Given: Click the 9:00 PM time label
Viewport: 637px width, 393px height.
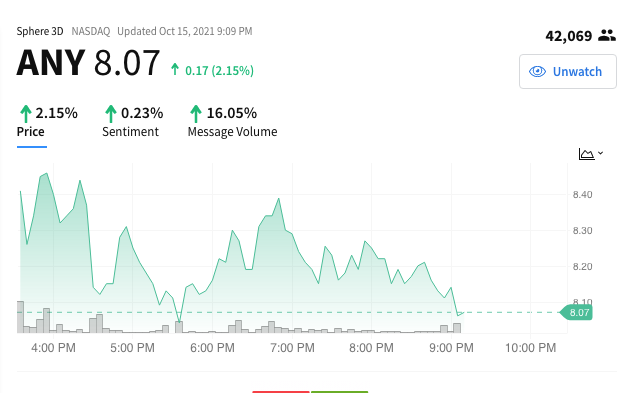Looking at the screenshot, I should pos(451,348).
